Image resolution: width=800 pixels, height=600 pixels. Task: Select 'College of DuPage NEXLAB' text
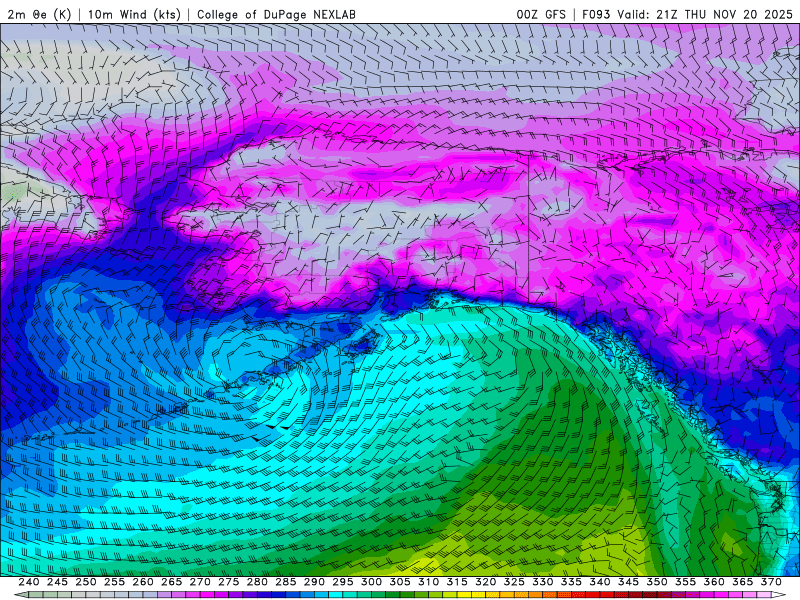tap(276, 14)
